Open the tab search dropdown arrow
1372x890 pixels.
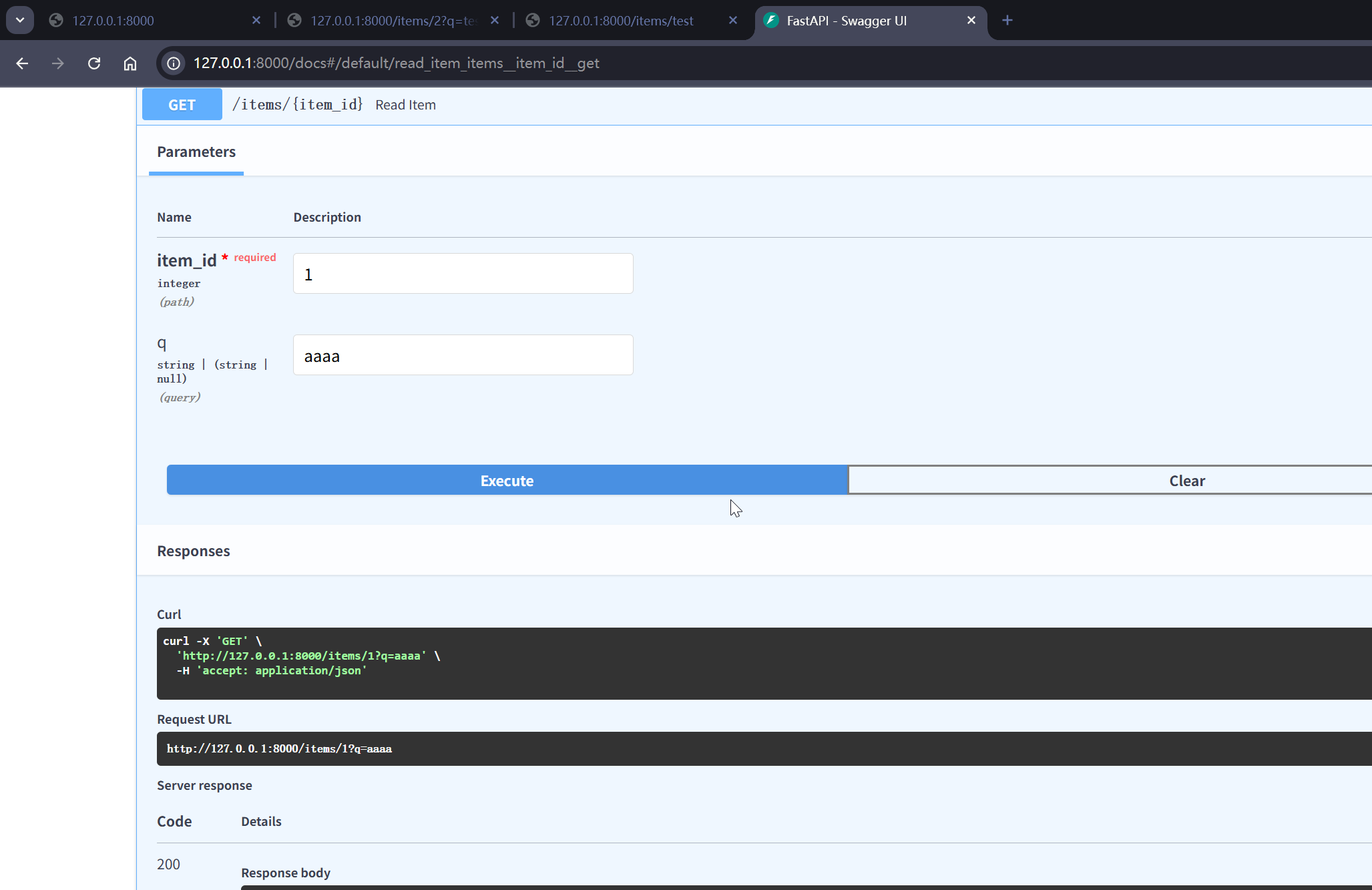[x=20, y=20]
